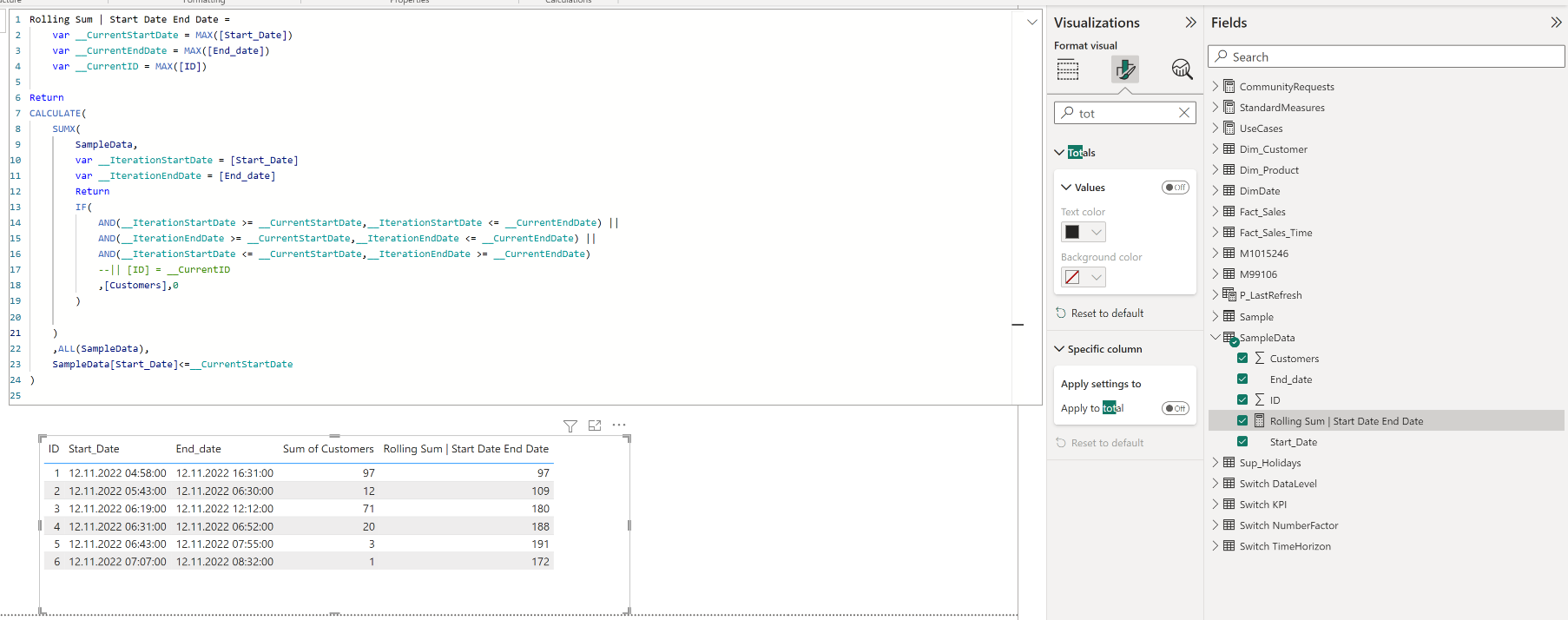Screen dimensions: 1568x620
Task: Uncheck the Start_Date field checkbox
Action: click(1242, 441)
